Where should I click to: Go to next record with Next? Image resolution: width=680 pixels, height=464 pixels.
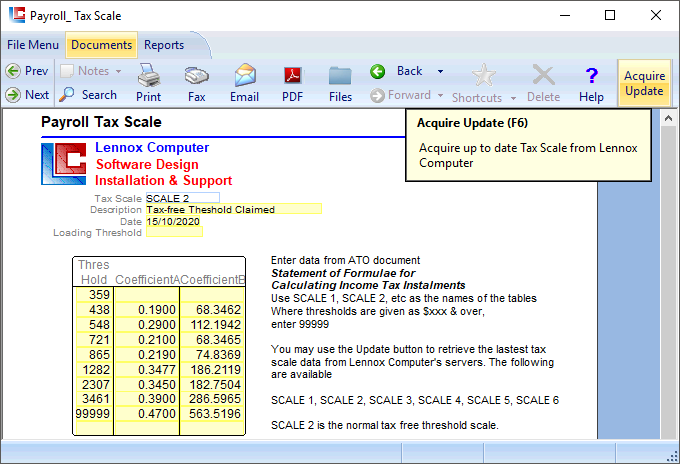pyautogui.click(x=27, y=95)
